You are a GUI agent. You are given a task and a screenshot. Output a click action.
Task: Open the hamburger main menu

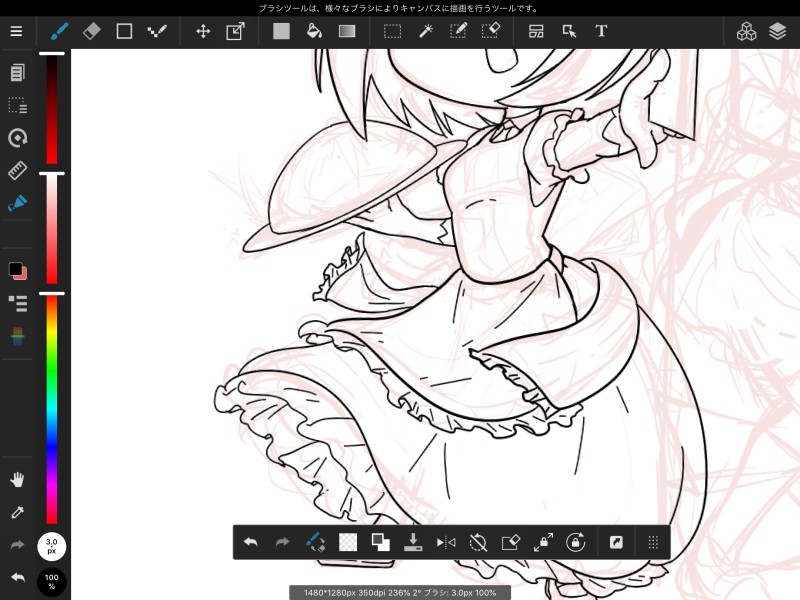[x=16, y=31]
